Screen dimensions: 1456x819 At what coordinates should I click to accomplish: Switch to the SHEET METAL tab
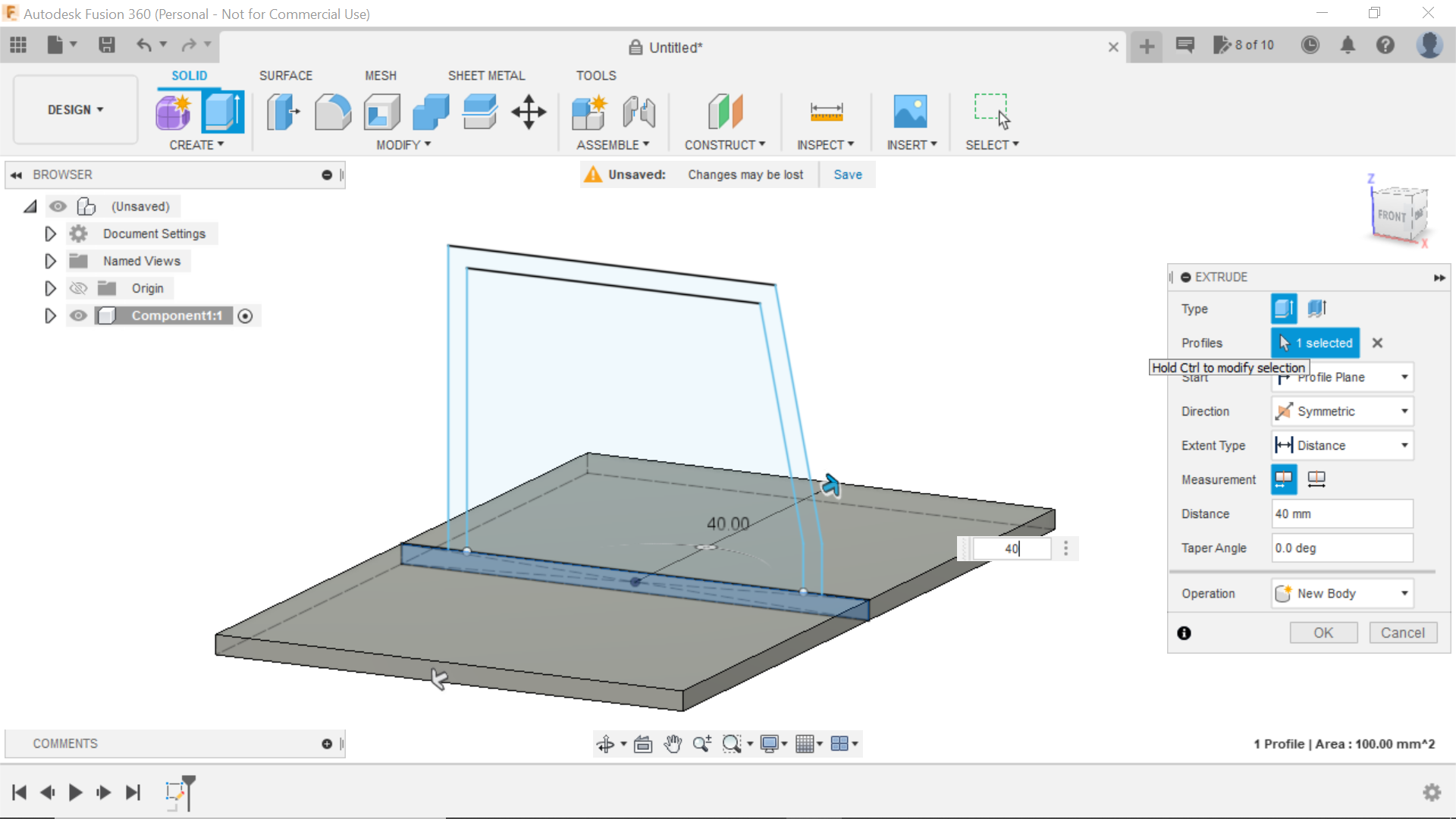486,75
